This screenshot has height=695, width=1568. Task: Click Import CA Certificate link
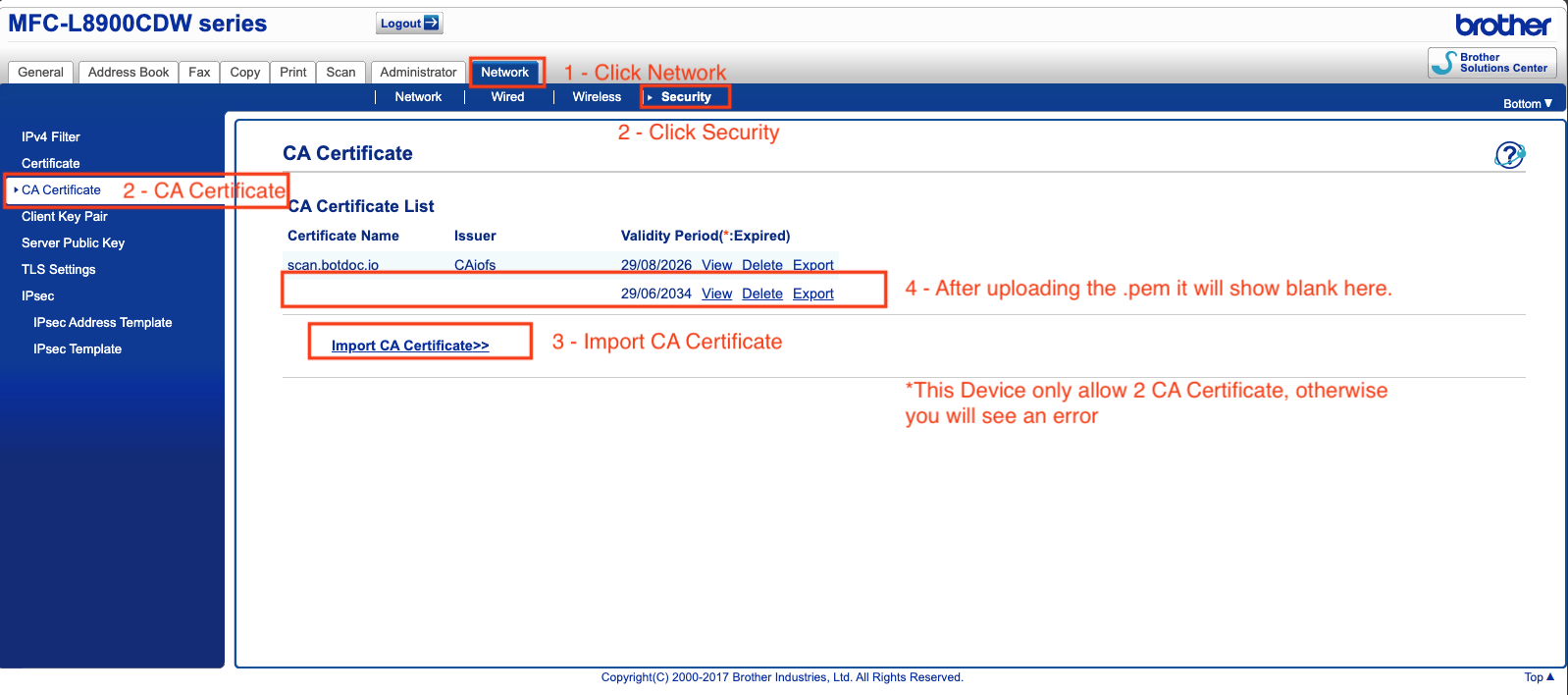pos(410,346)
